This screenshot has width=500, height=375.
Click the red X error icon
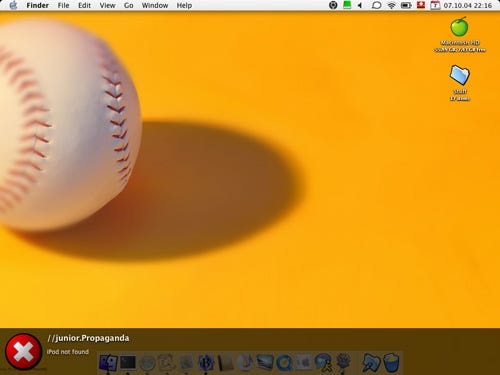23,352
